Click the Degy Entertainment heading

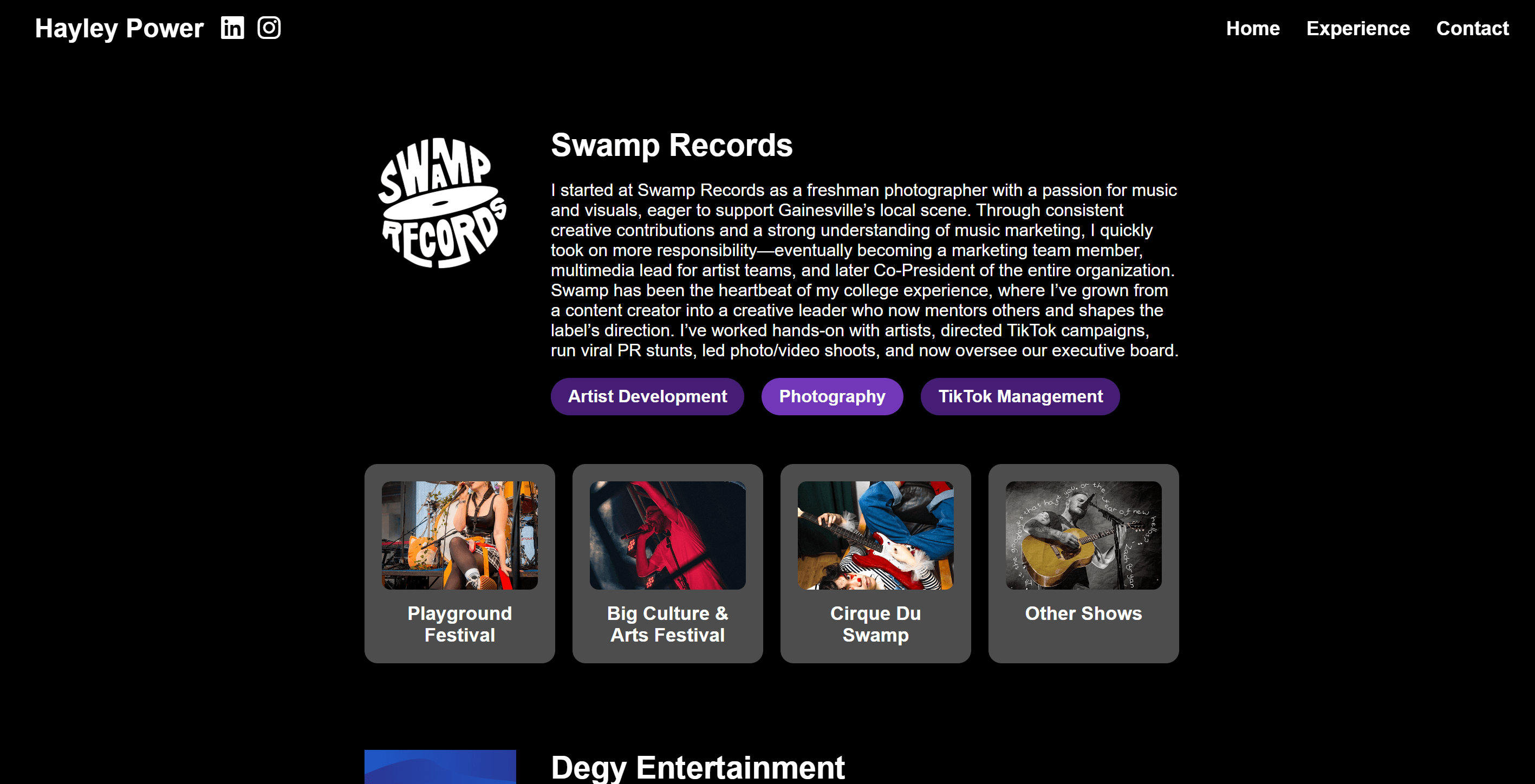(x=697, y=767)
